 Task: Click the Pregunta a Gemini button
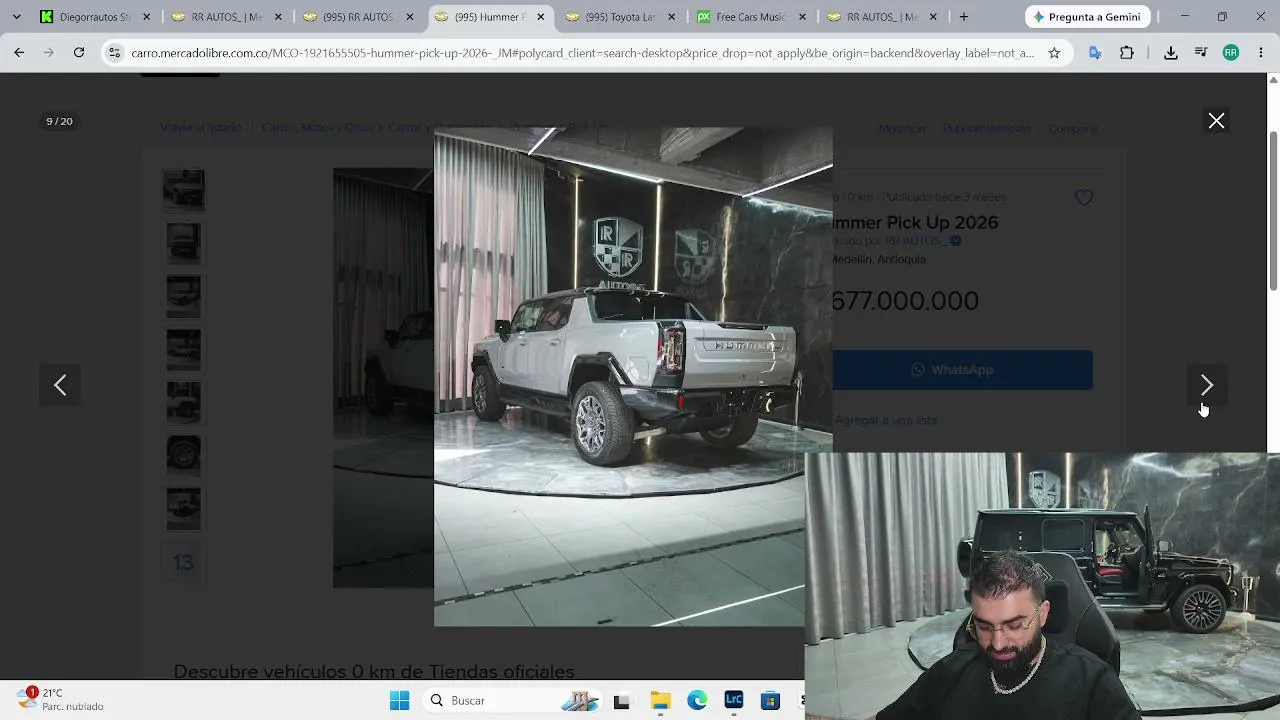(x=1088, y=17)
